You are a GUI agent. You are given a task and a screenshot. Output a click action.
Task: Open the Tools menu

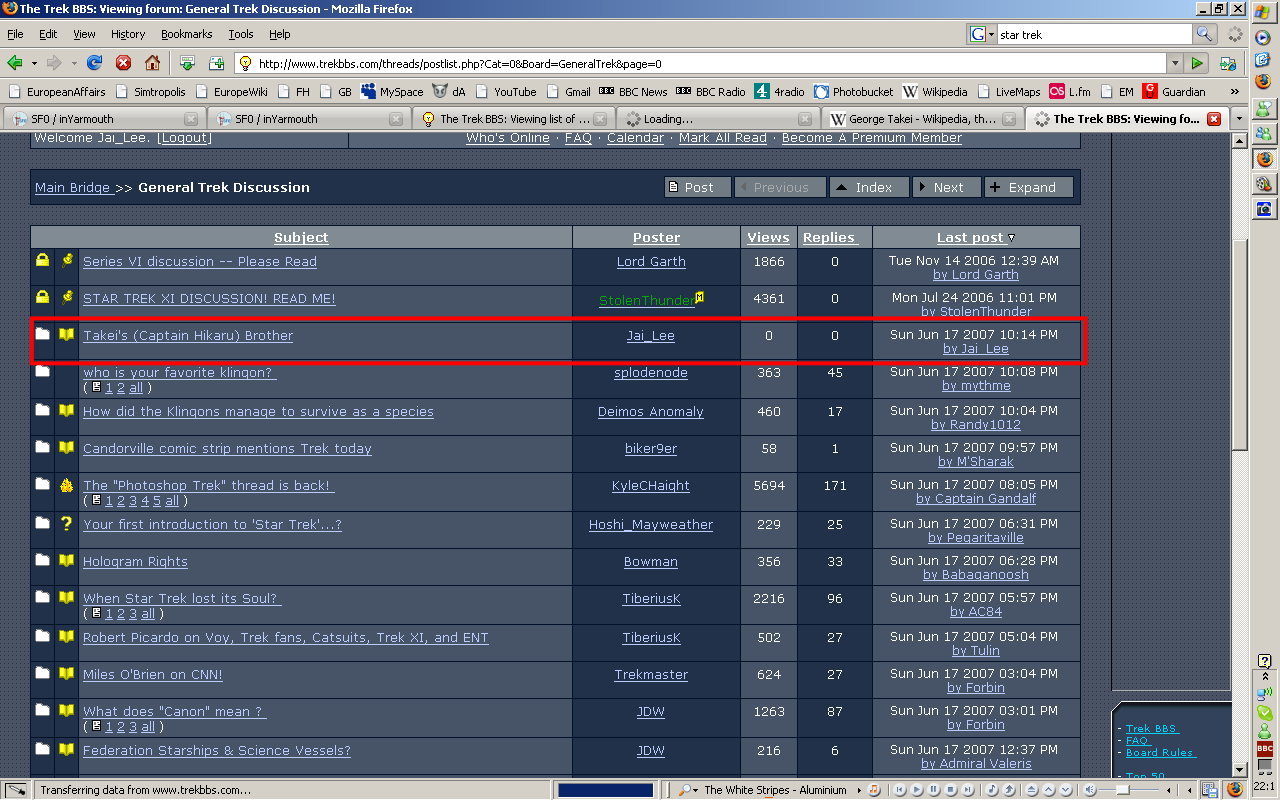tap(241, 34)
